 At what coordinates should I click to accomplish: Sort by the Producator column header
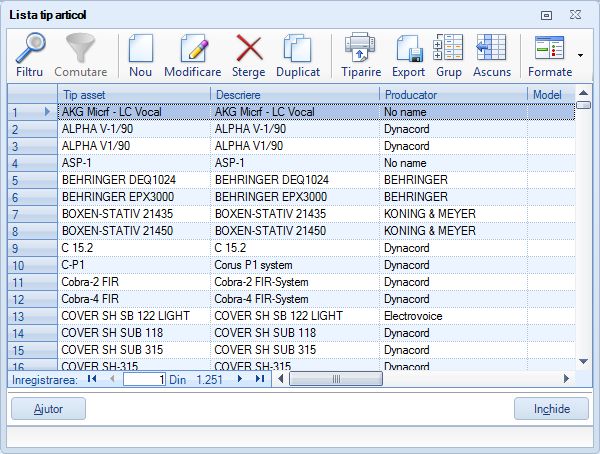coord(452,94)
